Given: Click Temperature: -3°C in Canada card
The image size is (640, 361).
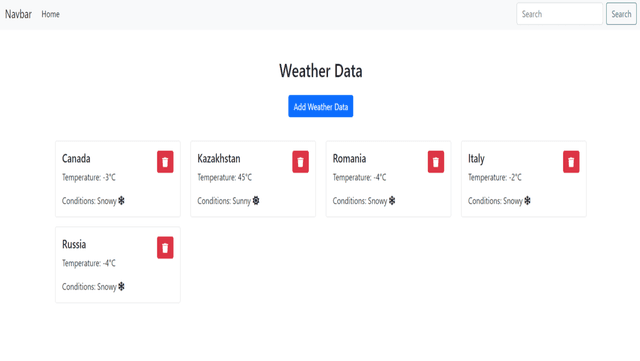Looking at the screenshot, I should (89, 178).
